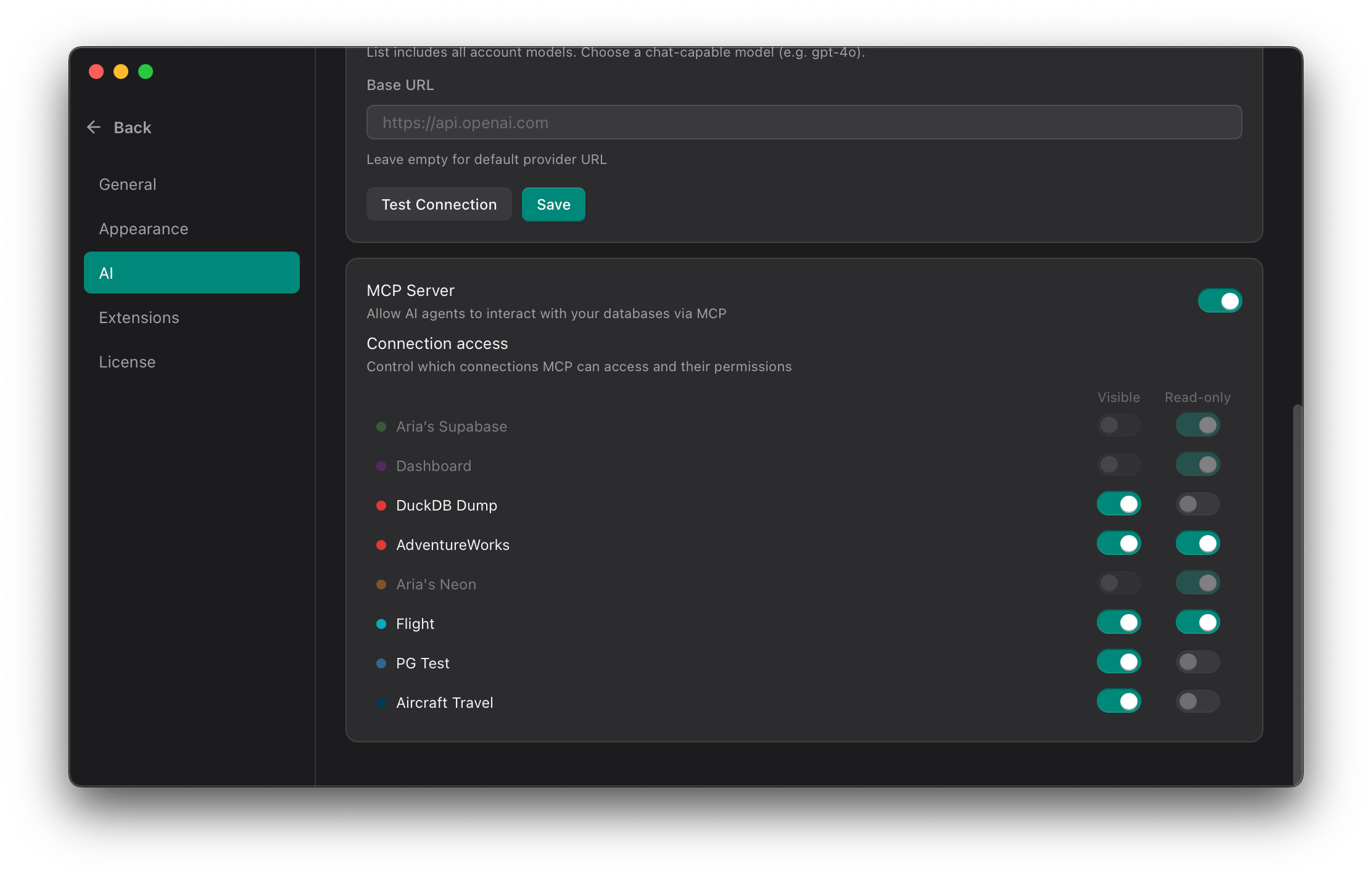1372x878 pixels.
Task: Hide Aircraft Travel from MCP
Action: [1118, 702]
